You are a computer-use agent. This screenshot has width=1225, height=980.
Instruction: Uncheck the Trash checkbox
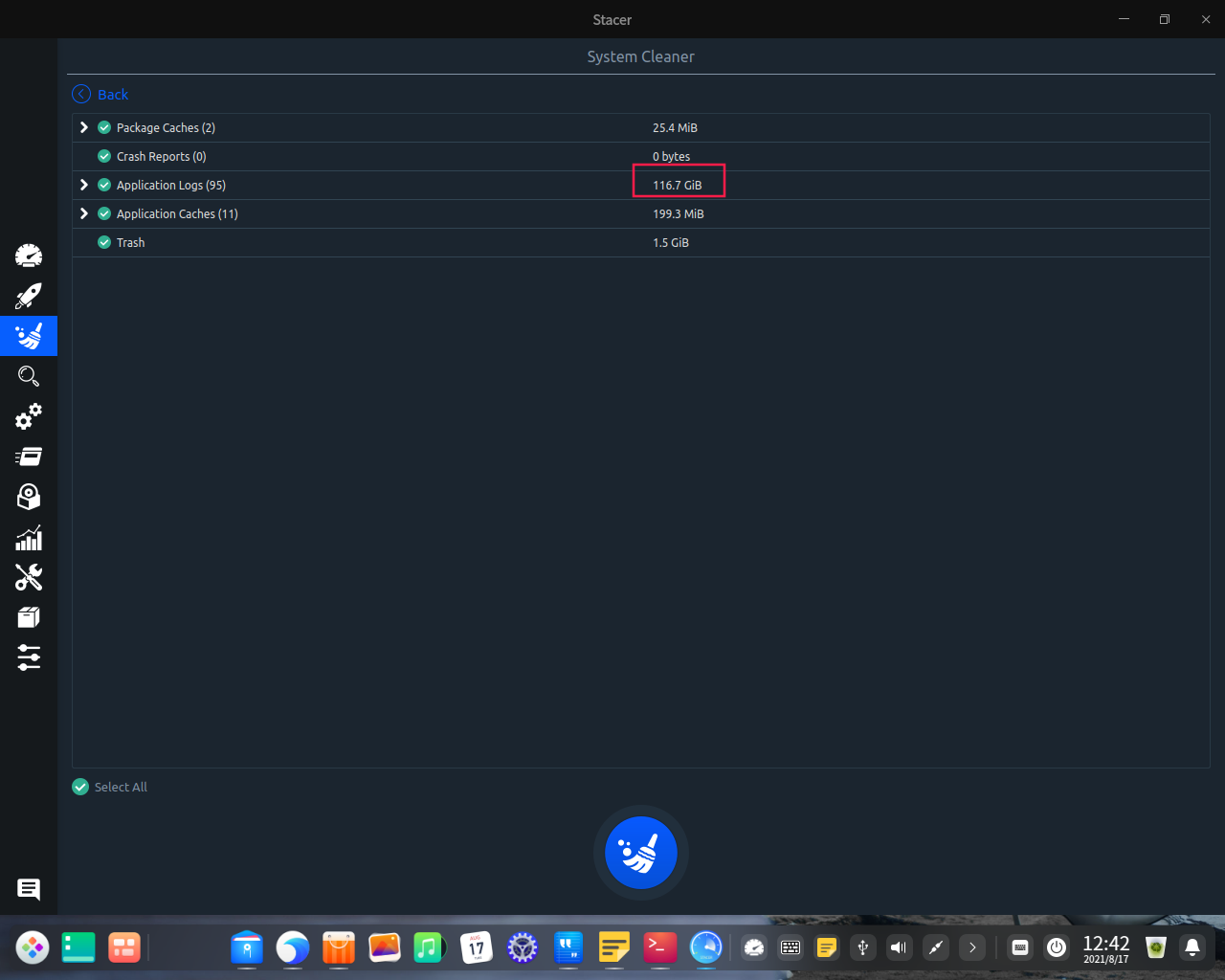pyautogui.click(x=104, y=242)
